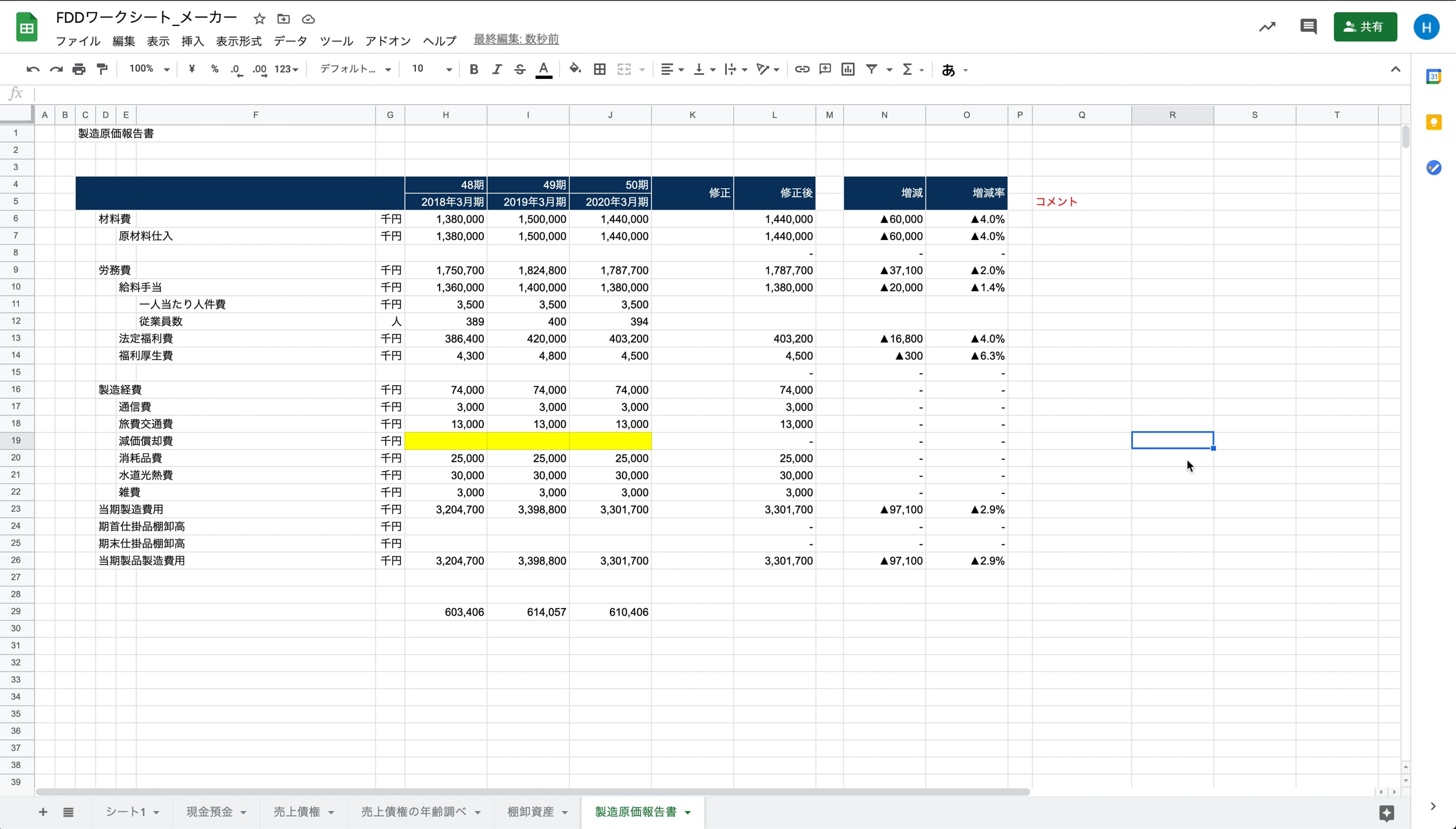The height and width of the screenshot is (829, 1456).
Task: Toggle italic formatting
Action: (x=496, y=69)
